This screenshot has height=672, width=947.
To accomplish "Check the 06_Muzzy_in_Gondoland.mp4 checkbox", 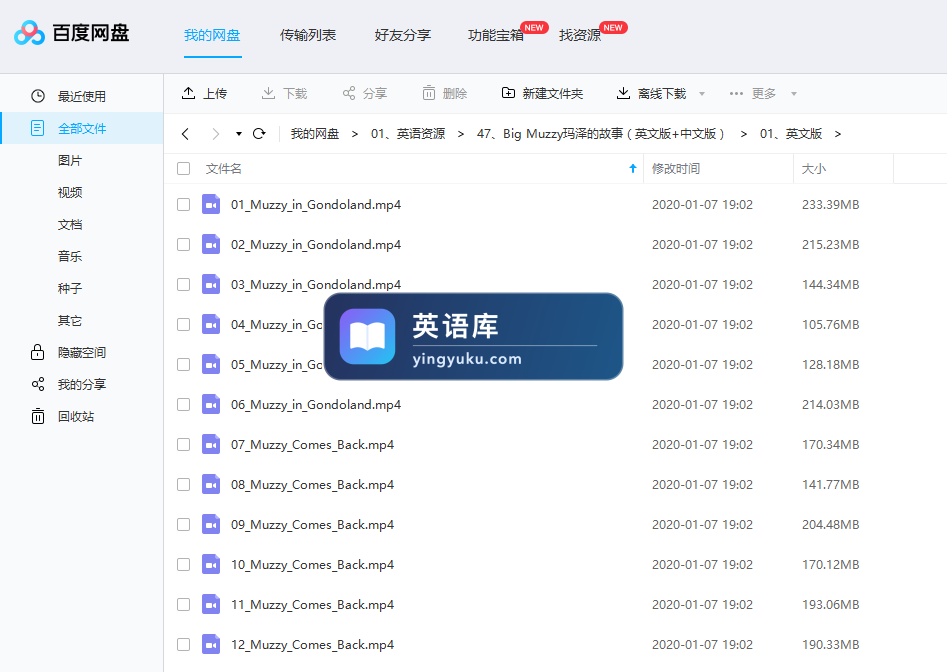I will coord(184,405).
